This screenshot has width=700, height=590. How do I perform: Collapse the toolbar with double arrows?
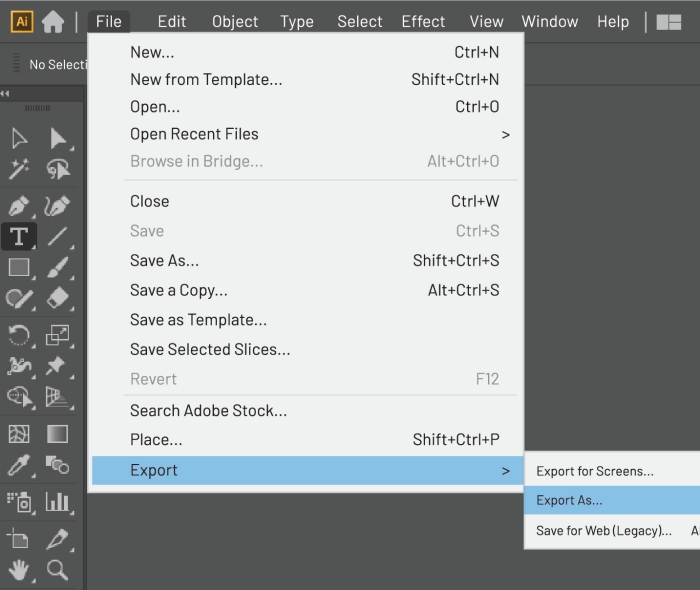(5, 93)
